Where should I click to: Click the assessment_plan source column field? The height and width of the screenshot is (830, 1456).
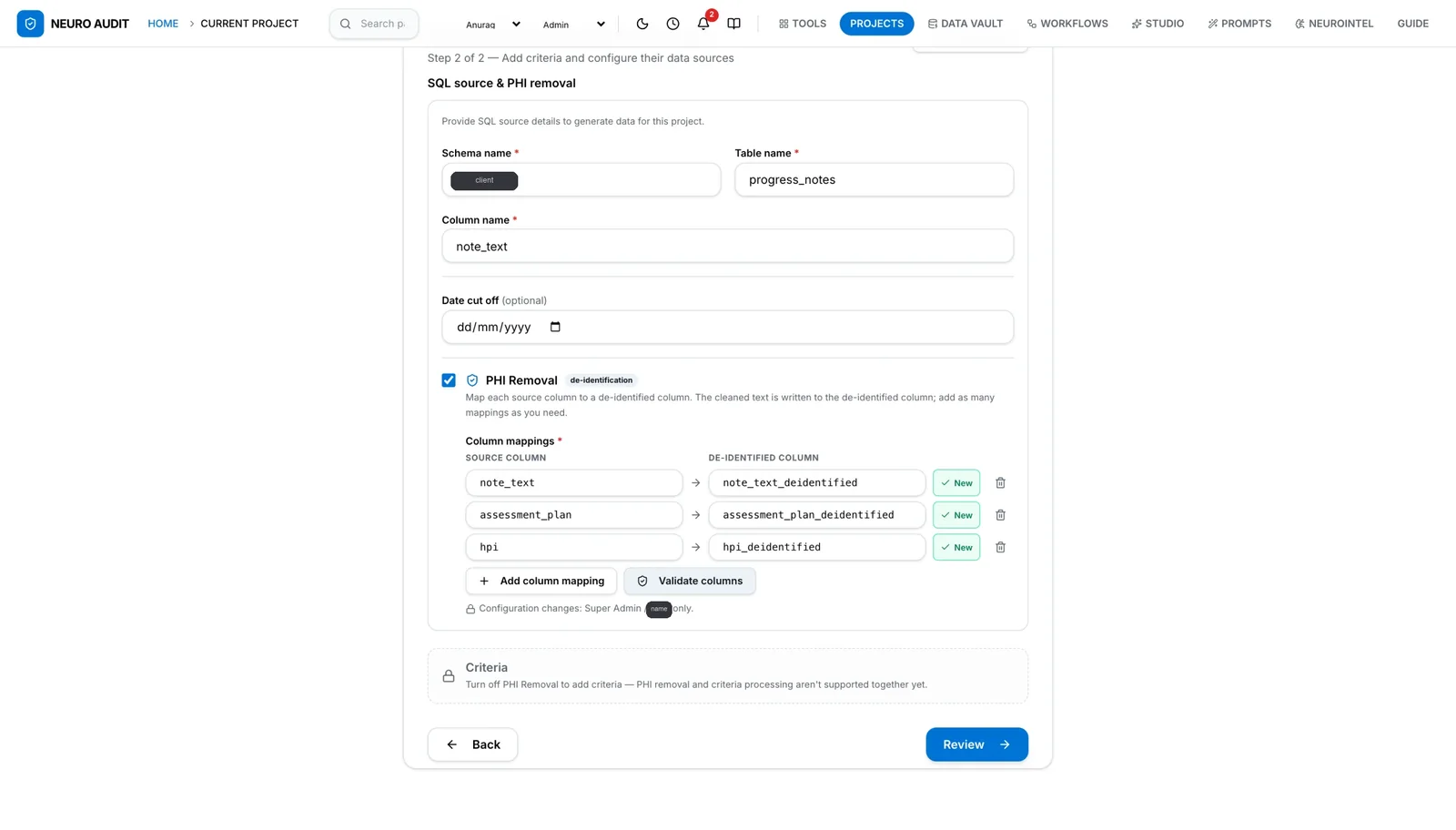(573, 515)
